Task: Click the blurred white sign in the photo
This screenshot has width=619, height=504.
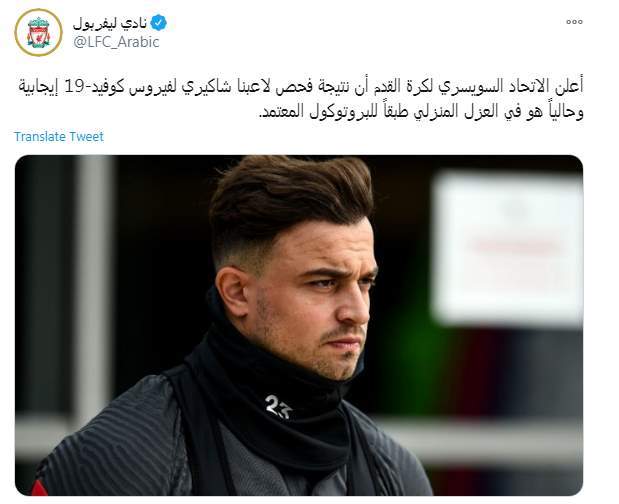Action: click(507, 249)
